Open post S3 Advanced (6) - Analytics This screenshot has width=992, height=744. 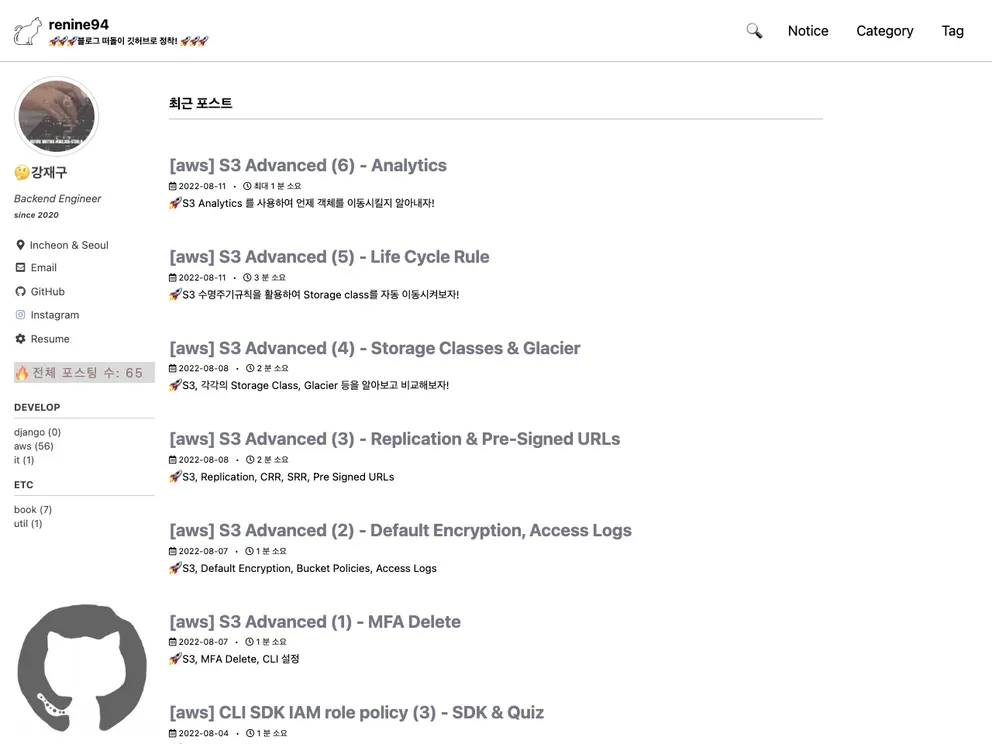[x=308, y=166]
